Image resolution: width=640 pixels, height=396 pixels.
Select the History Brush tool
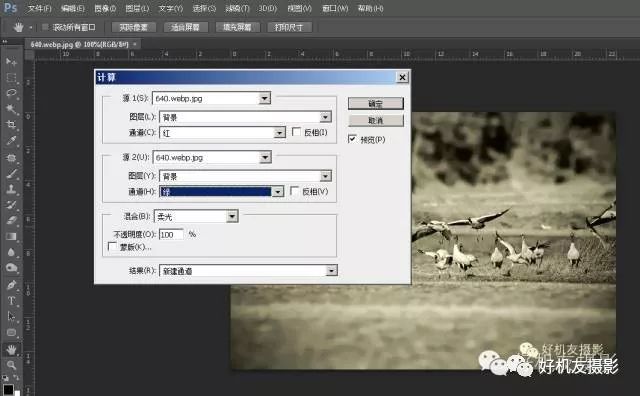11,205
